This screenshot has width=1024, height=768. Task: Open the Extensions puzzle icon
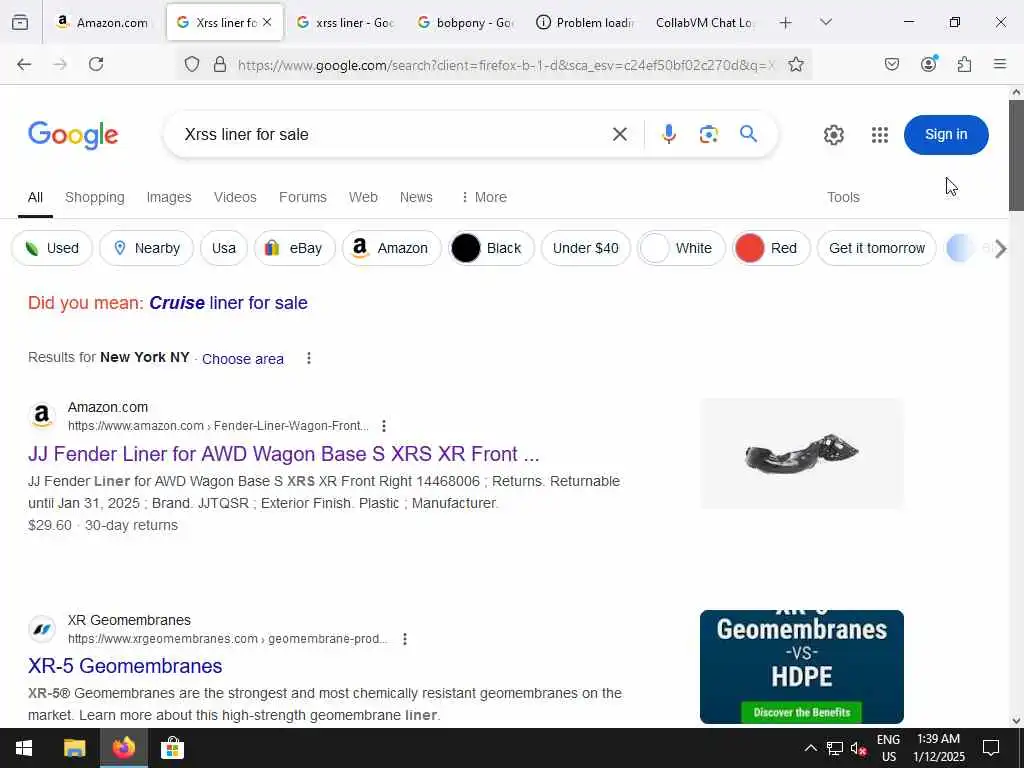point(964,64)
